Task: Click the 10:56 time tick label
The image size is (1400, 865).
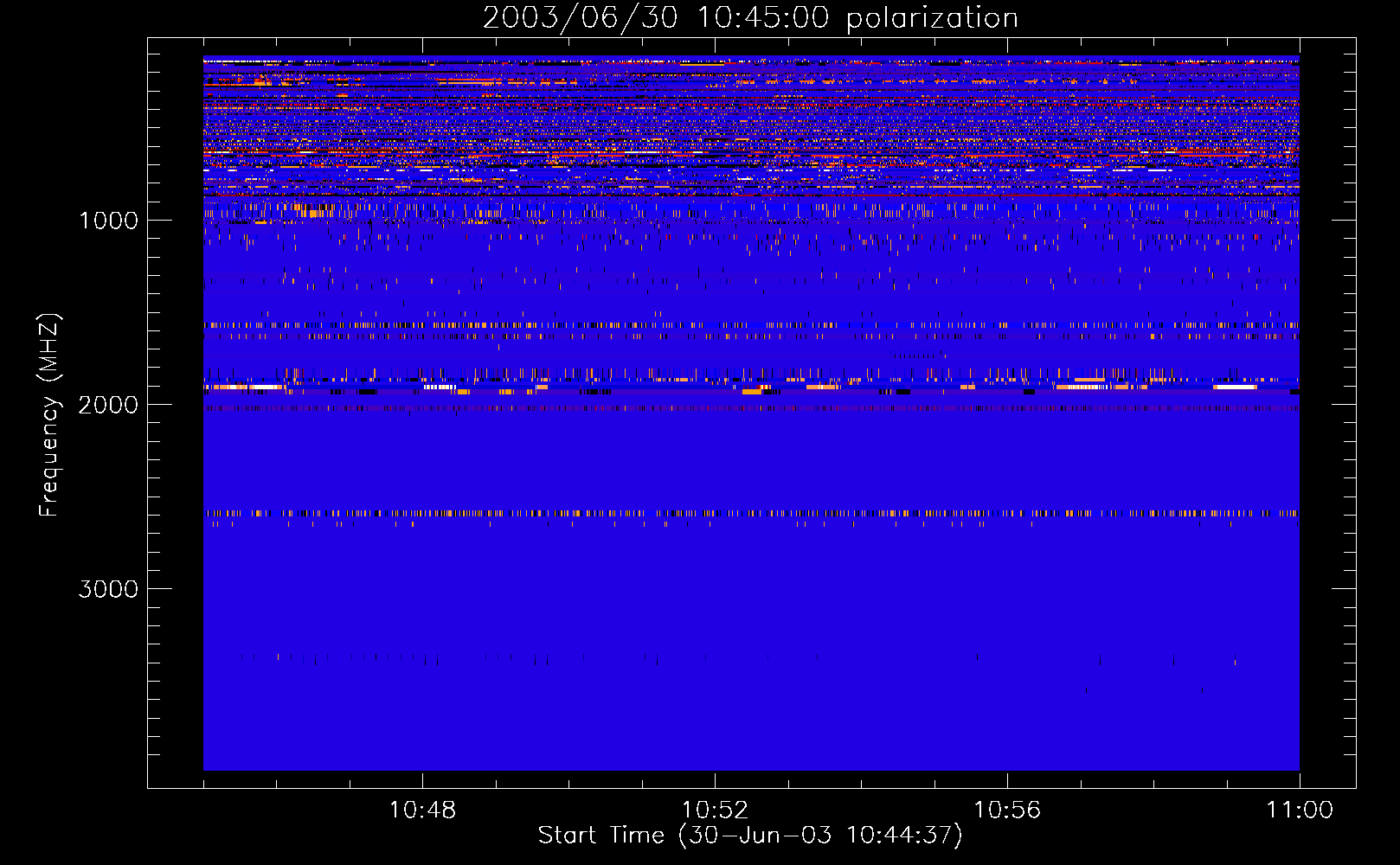Action: (x=1007, y=811)
